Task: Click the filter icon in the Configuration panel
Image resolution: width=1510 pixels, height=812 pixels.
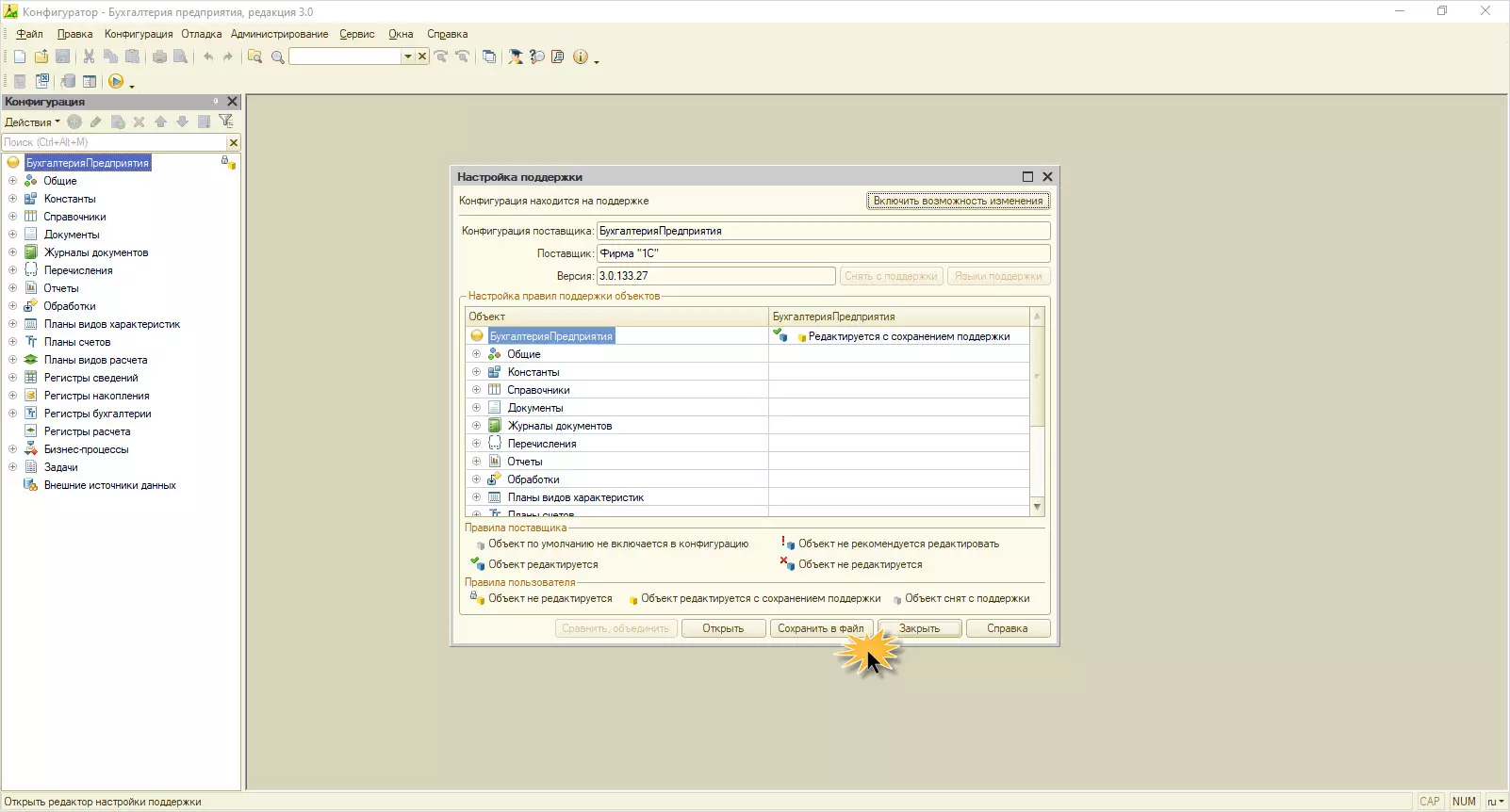Action: point(225,122)
